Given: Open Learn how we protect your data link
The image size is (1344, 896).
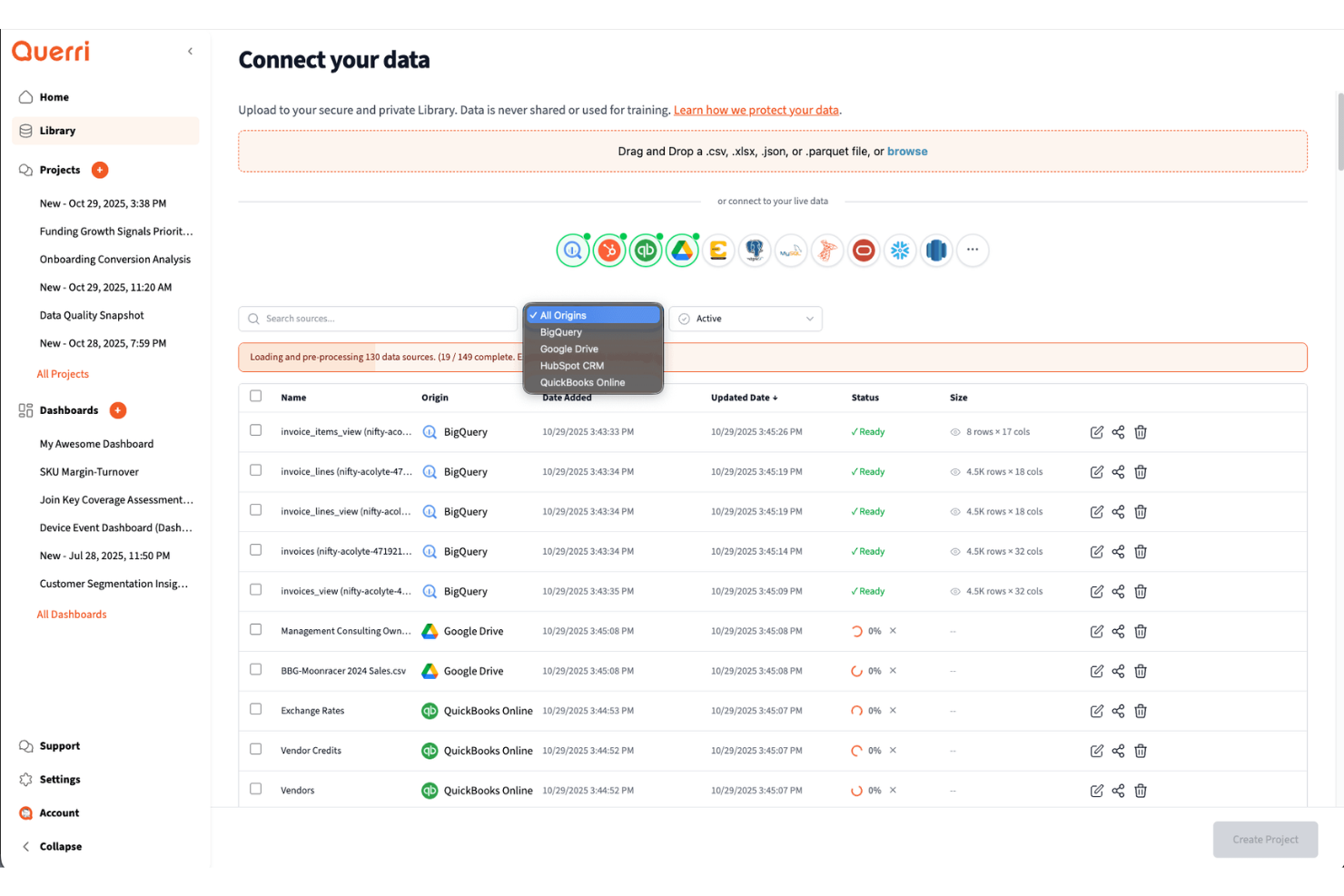Looking at the screenshot, I should click(756, 110).
